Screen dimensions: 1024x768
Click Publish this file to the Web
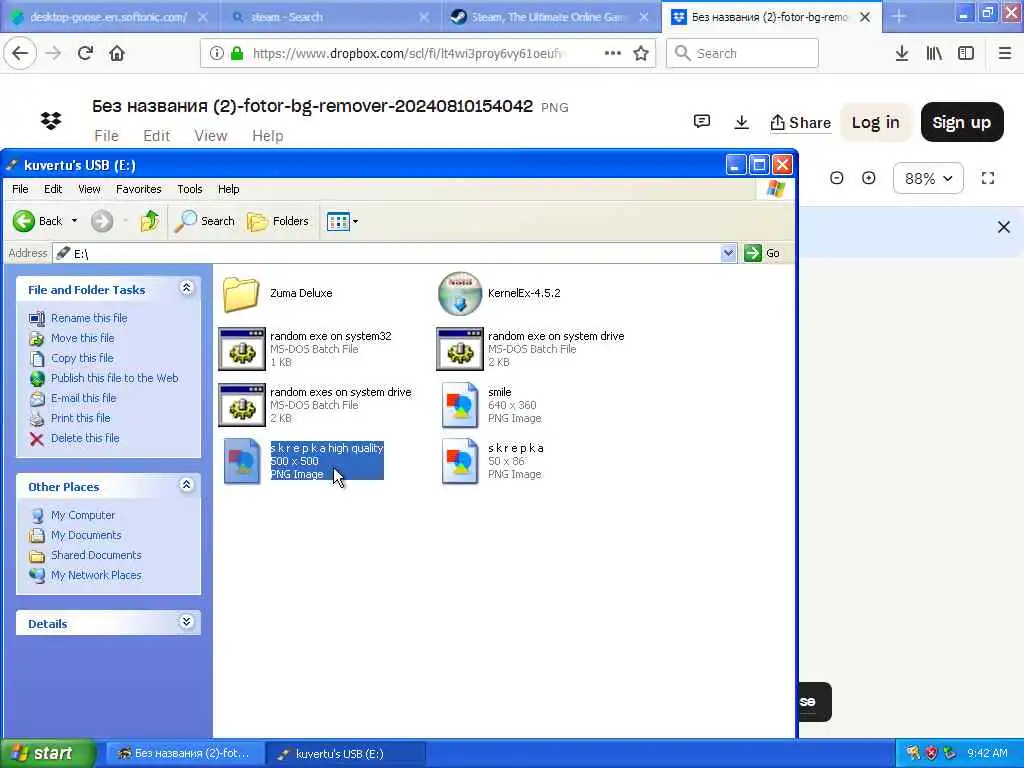pos(114,377)
